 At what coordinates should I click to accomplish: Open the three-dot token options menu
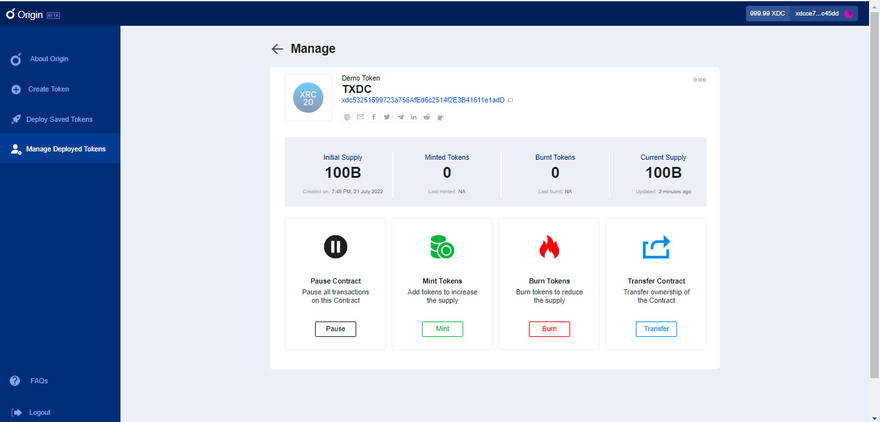point(699,80)
